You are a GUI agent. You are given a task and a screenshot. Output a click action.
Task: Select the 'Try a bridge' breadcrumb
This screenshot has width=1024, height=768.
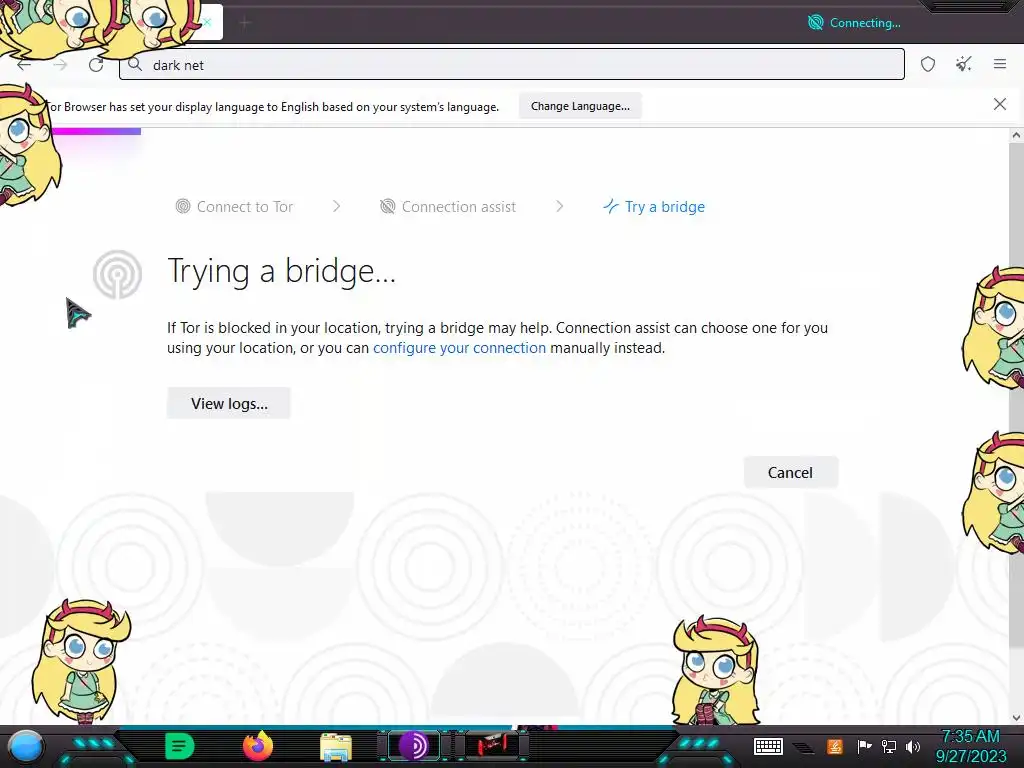pyautogui.click(x=654, y=206)
